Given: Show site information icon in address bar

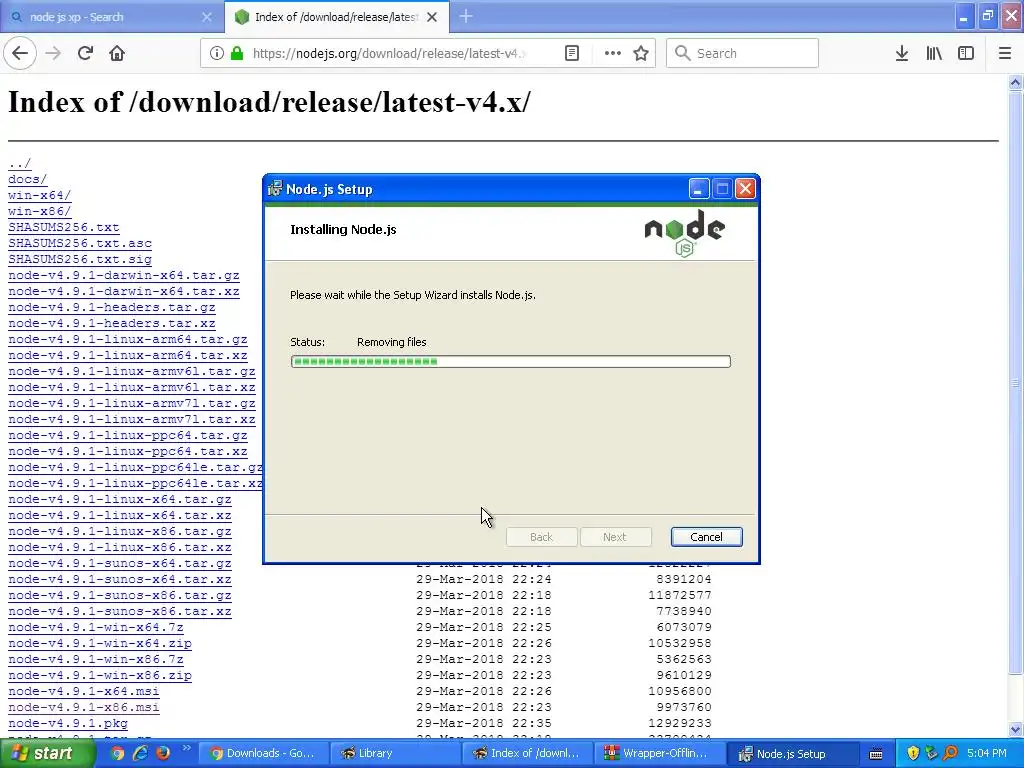Looking at the screenshot, I should pyautogui.click(x=217, y=53).
